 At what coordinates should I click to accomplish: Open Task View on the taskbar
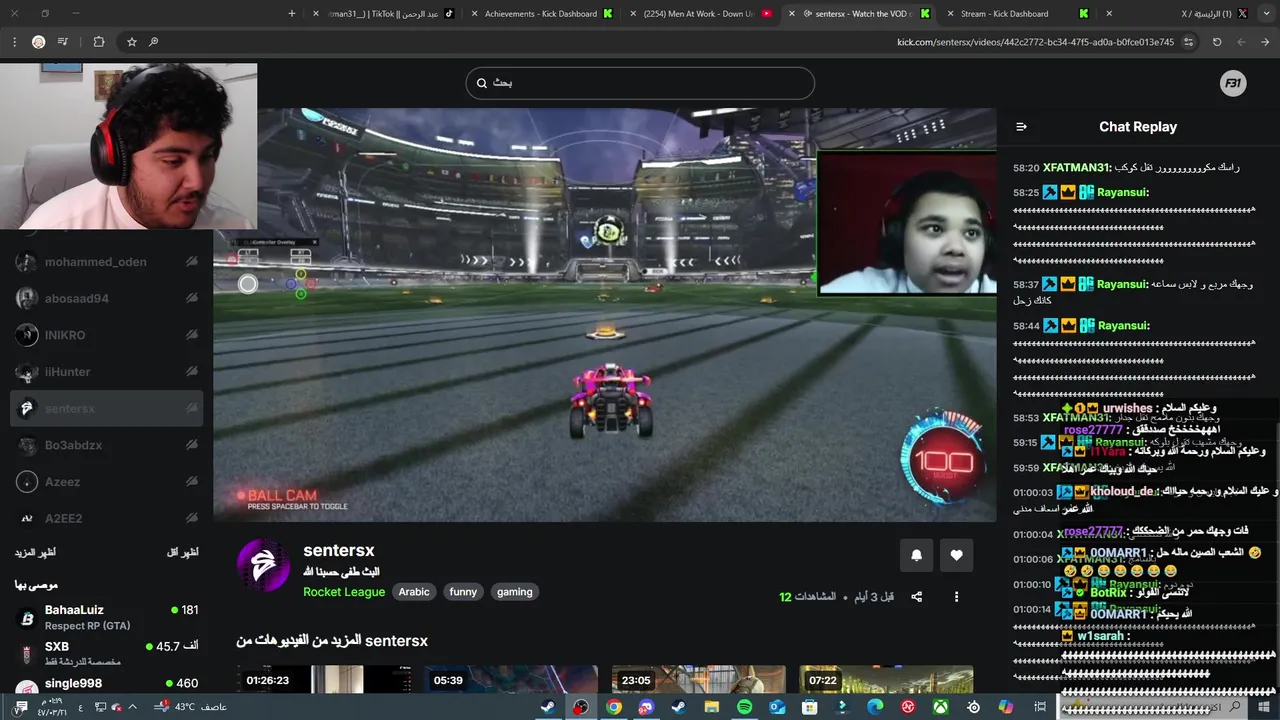click(1039, 707)
